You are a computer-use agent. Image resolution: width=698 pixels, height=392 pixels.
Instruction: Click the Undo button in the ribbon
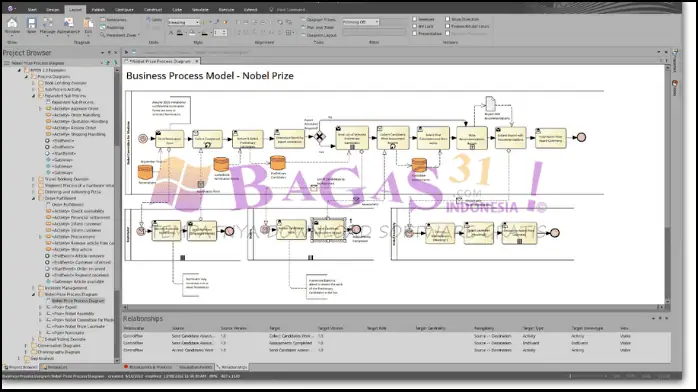tap(154, 20)
